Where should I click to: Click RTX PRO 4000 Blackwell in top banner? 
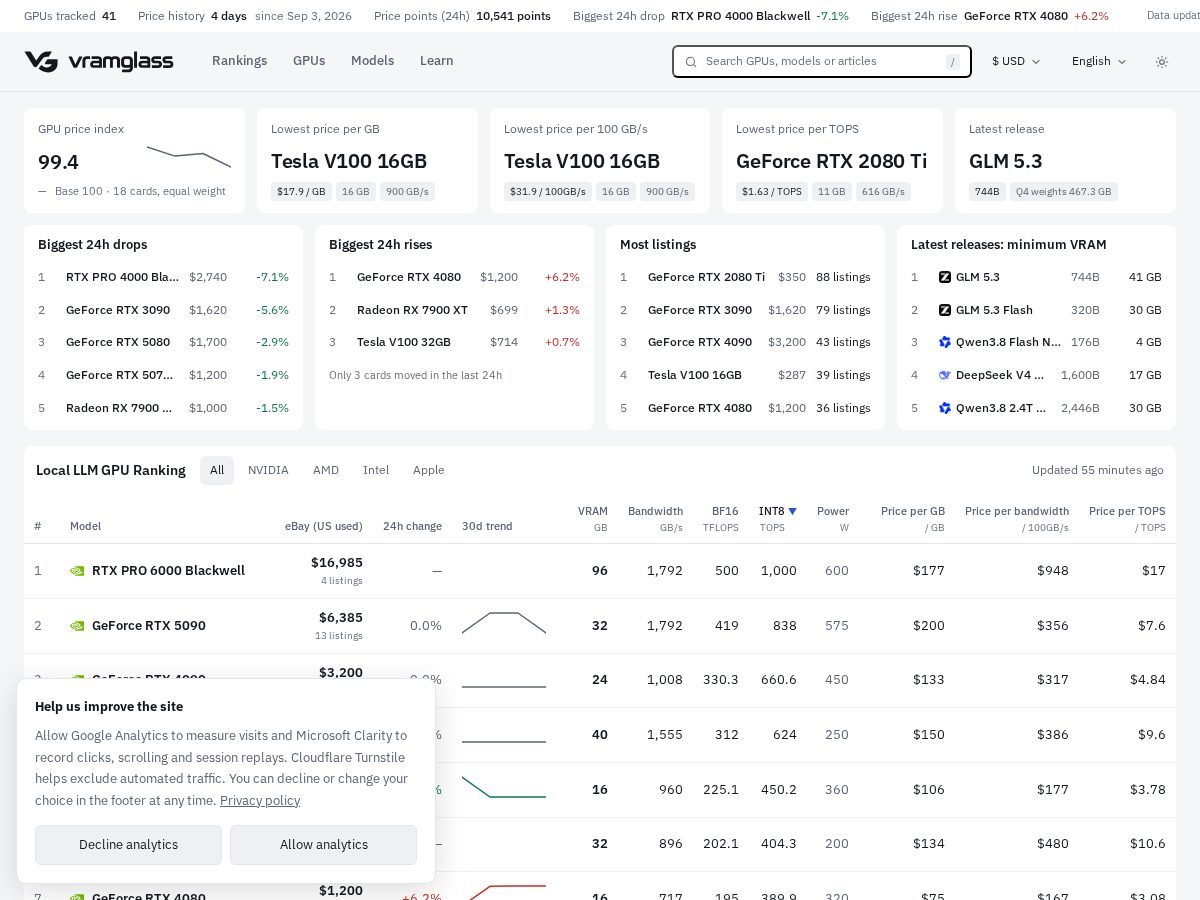740,16
